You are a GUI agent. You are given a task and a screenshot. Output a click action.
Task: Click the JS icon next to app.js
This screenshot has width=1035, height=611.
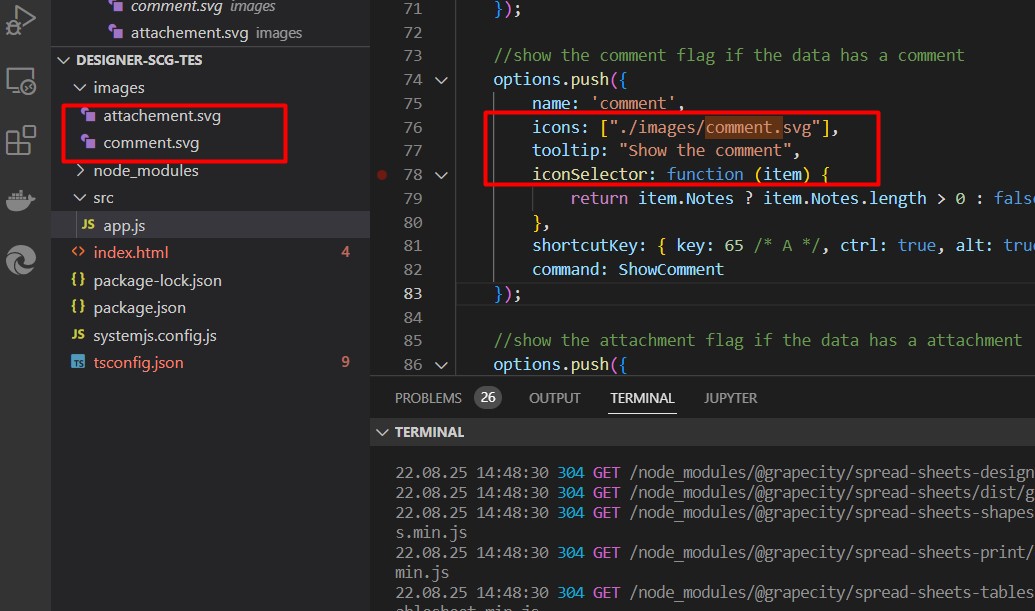(x=87, y=226)
